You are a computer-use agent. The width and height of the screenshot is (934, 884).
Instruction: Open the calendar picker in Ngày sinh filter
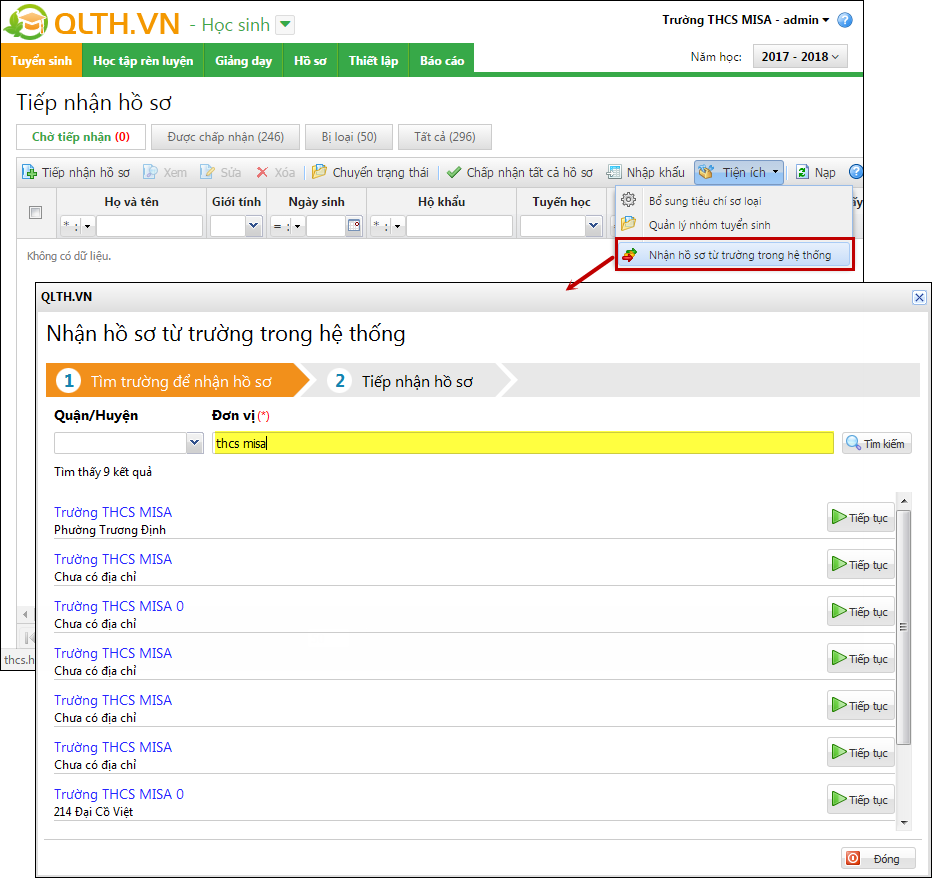pyautogui.click(x=354, y=226)
